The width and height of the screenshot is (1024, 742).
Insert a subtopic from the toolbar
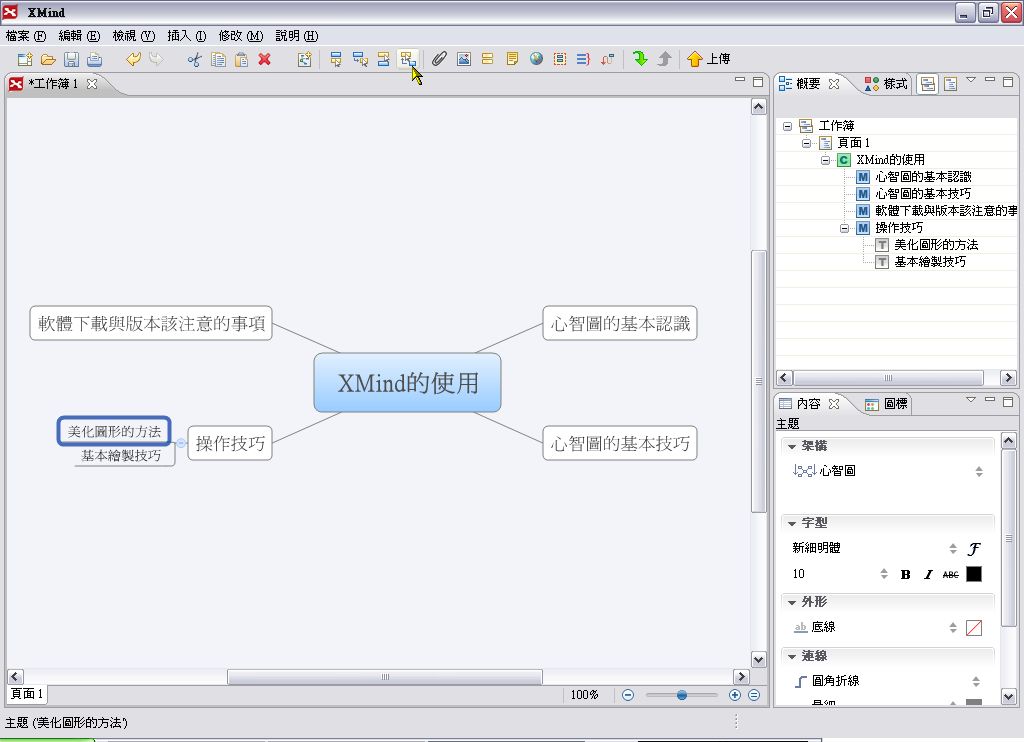[360, 59]
